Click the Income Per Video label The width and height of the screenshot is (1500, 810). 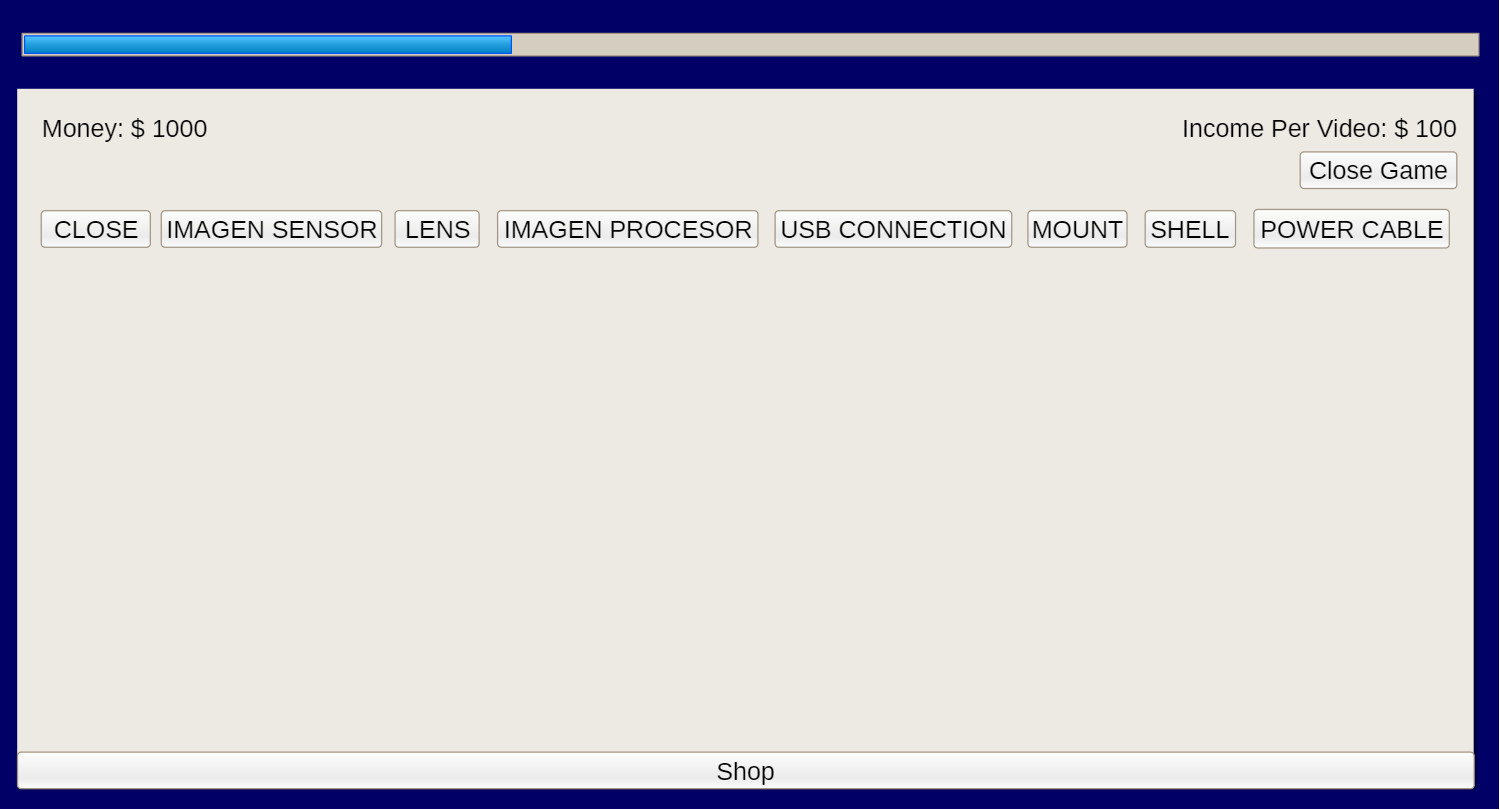(x=1319, y=129)
